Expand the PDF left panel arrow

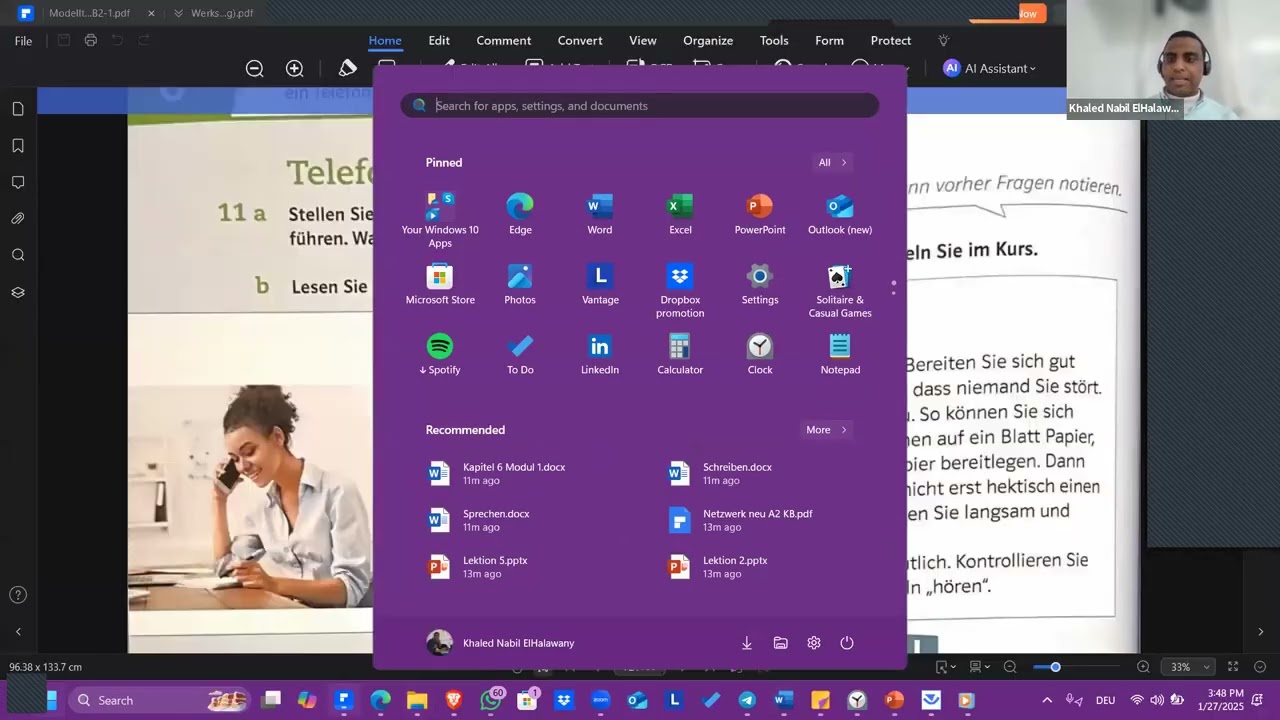[18, 632]
